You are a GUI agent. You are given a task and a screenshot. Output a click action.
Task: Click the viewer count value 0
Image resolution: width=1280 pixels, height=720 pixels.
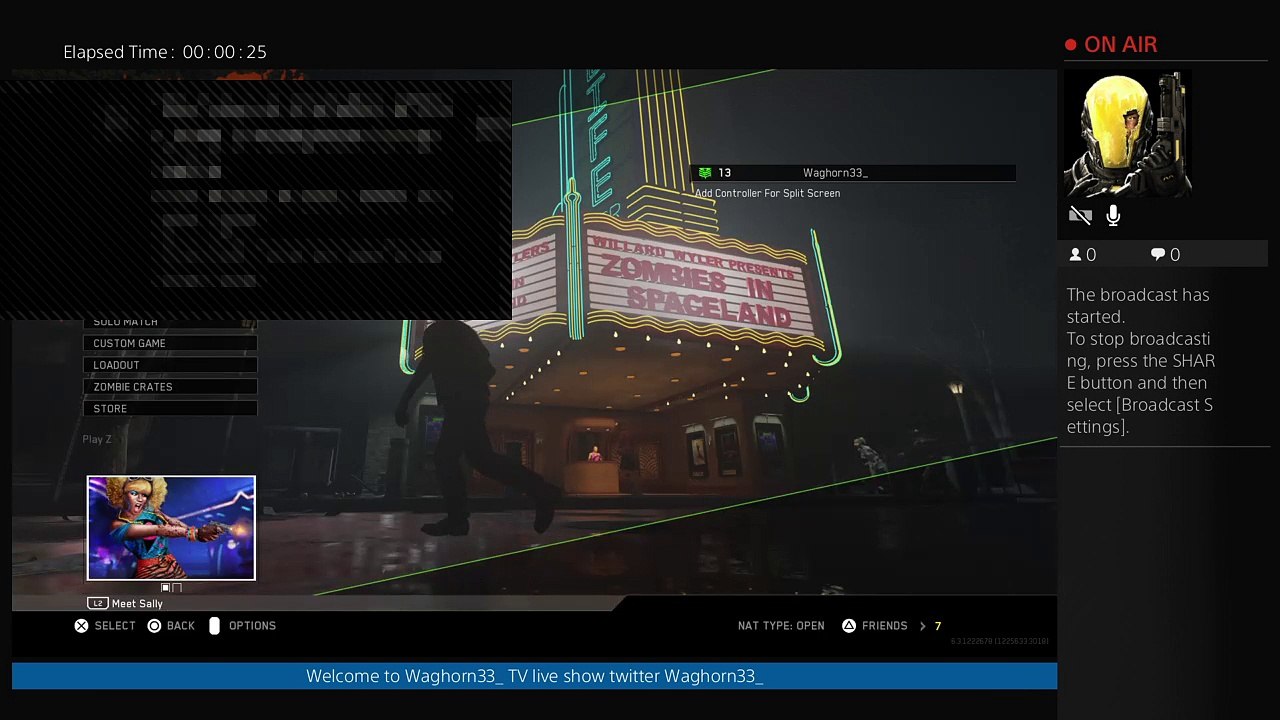(x=1091, y=255)
